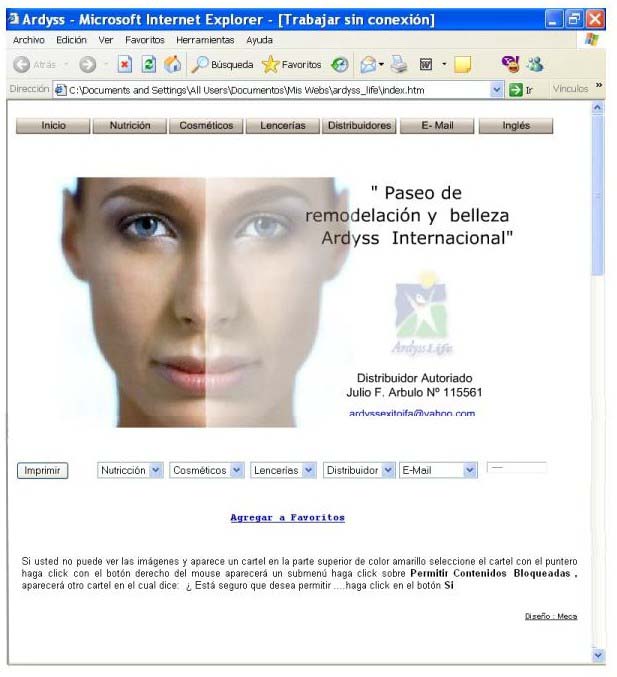Open the Favoritos star in the toolbar
This screenshot has width=617, height=677.
(x=291, y=65)
